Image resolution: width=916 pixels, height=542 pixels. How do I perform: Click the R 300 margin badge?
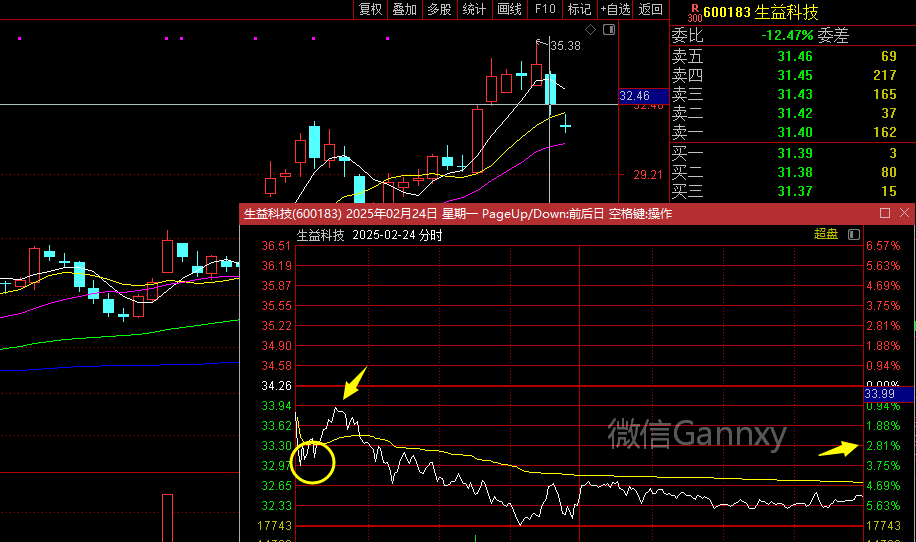[695, 13]
